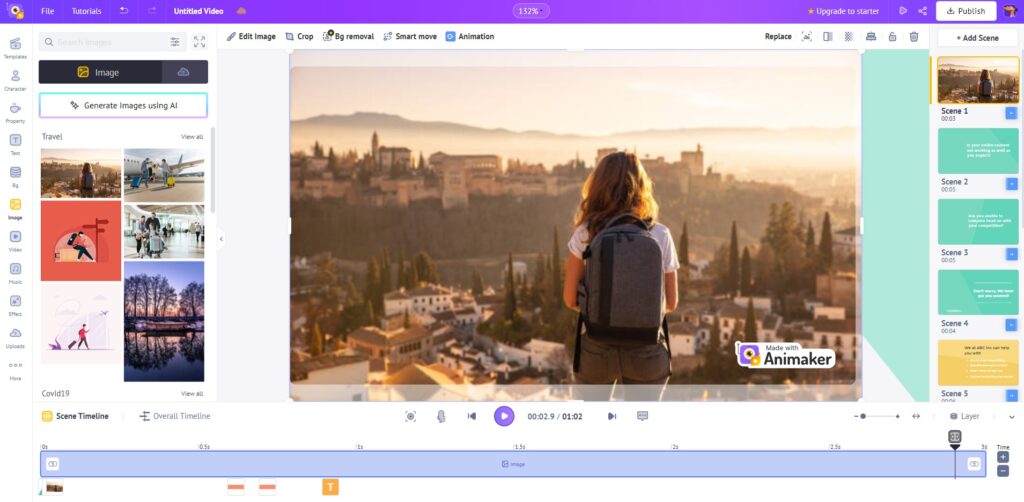Image resolution: width=1024 pixels, height=502 pixels.
Task: Open the Tutorials menu
Action: pos(86,11)
